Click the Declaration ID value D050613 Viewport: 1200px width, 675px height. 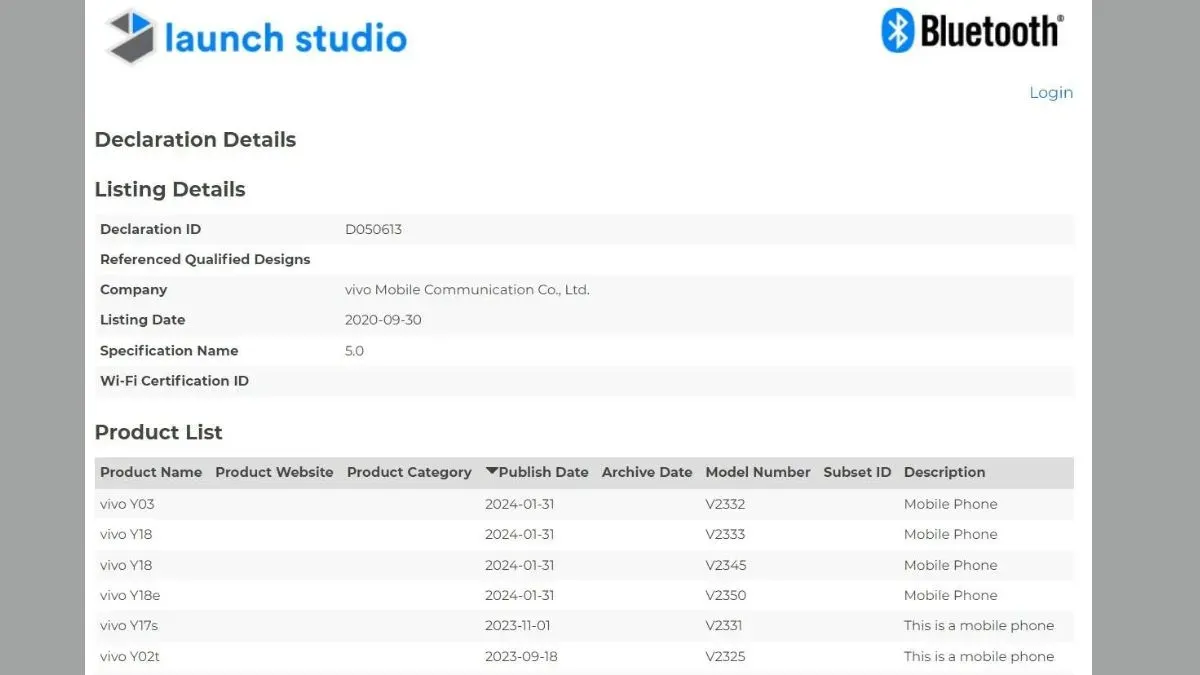[373, 229]
